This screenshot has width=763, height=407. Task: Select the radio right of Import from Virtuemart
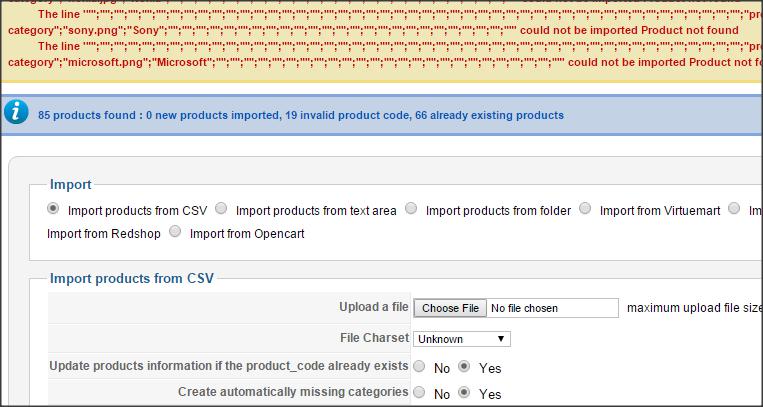coord(734,209)
